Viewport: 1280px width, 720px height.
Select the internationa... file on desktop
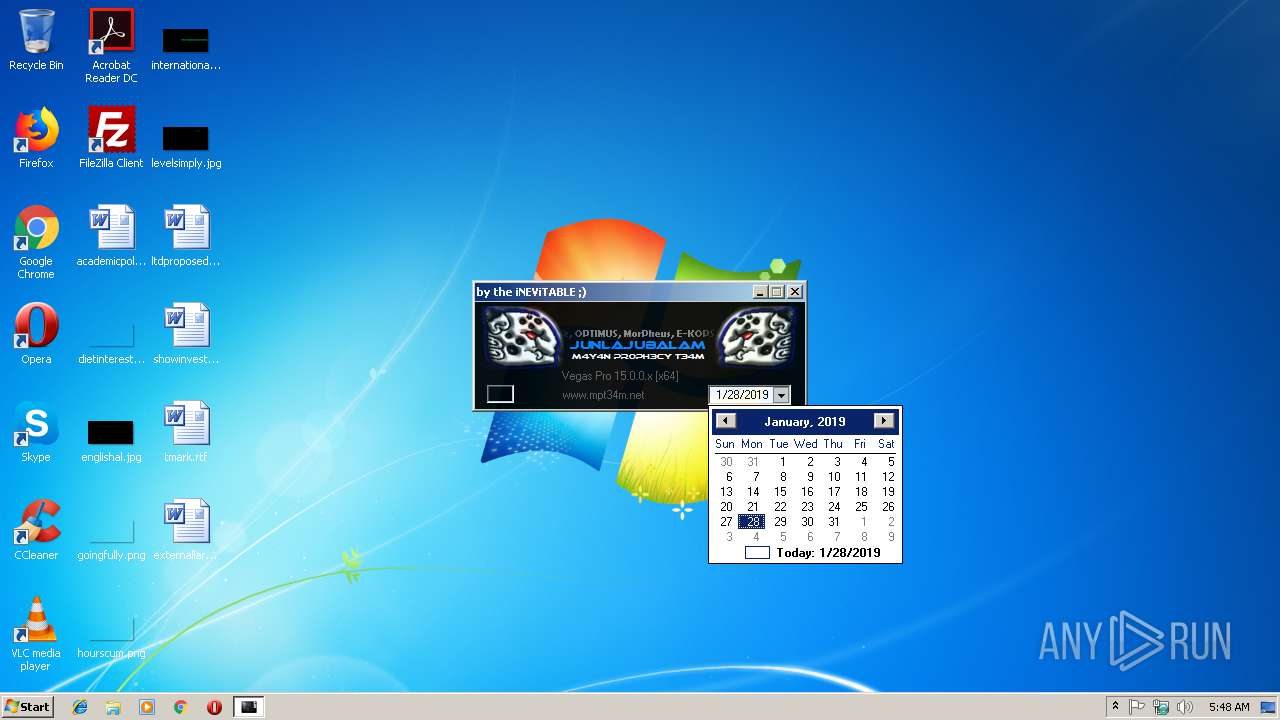tap(186, 48)
